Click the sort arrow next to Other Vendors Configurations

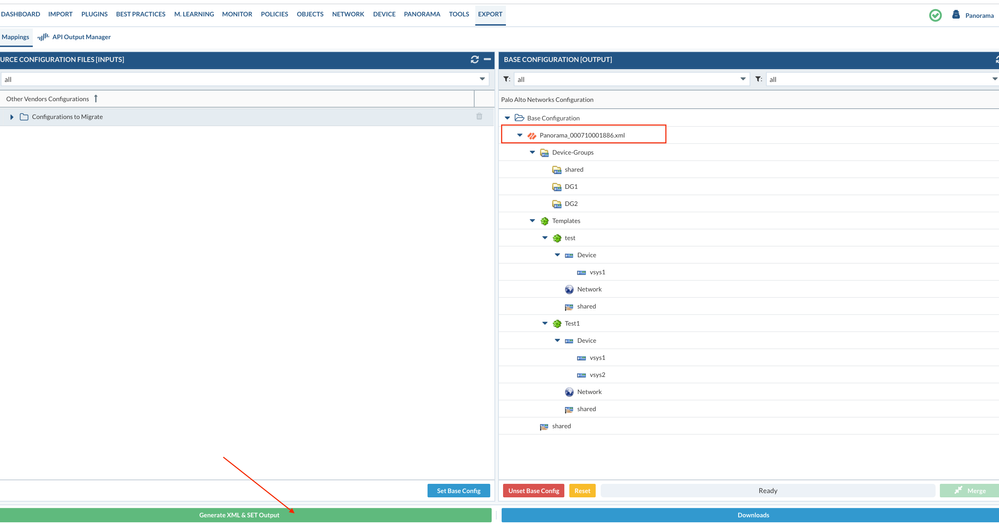tap(96, 99)
